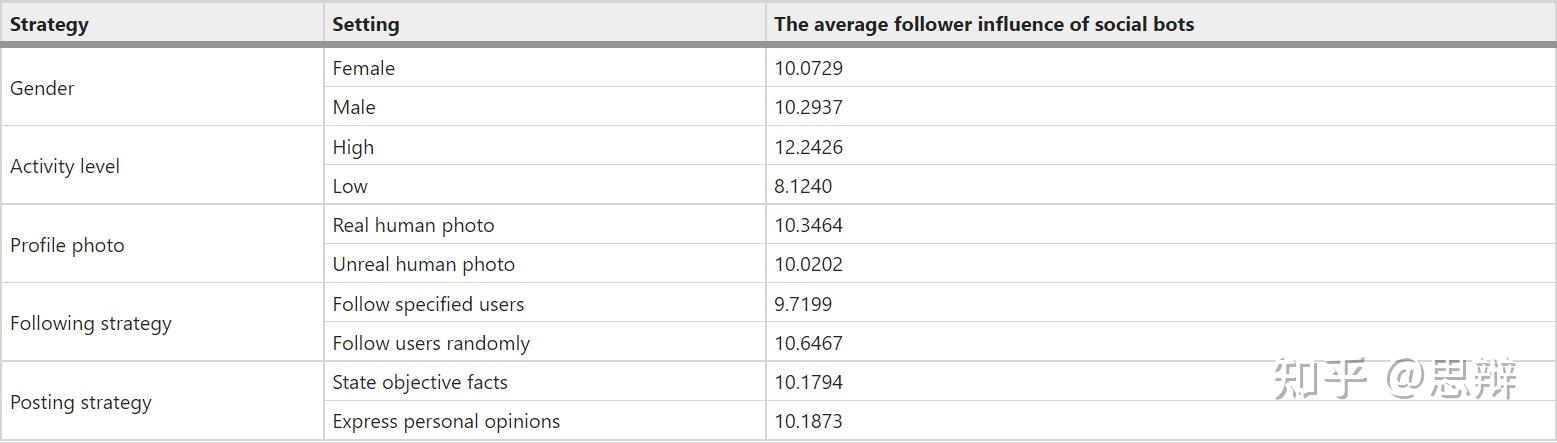Viewport: 1557px width, 443px height.
Task: Select the Profile photo strategy cell
Action: tap(162, 245)
